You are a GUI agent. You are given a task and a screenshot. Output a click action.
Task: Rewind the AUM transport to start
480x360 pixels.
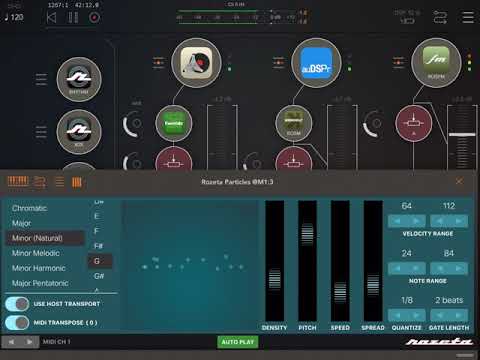[x=51, y=17]
